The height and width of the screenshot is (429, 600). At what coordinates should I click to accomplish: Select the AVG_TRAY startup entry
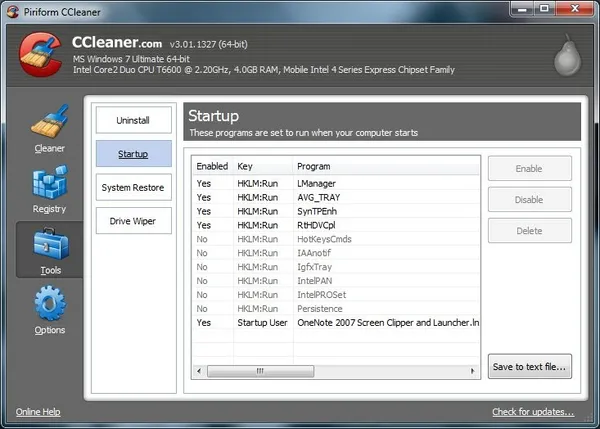[336, 197]
